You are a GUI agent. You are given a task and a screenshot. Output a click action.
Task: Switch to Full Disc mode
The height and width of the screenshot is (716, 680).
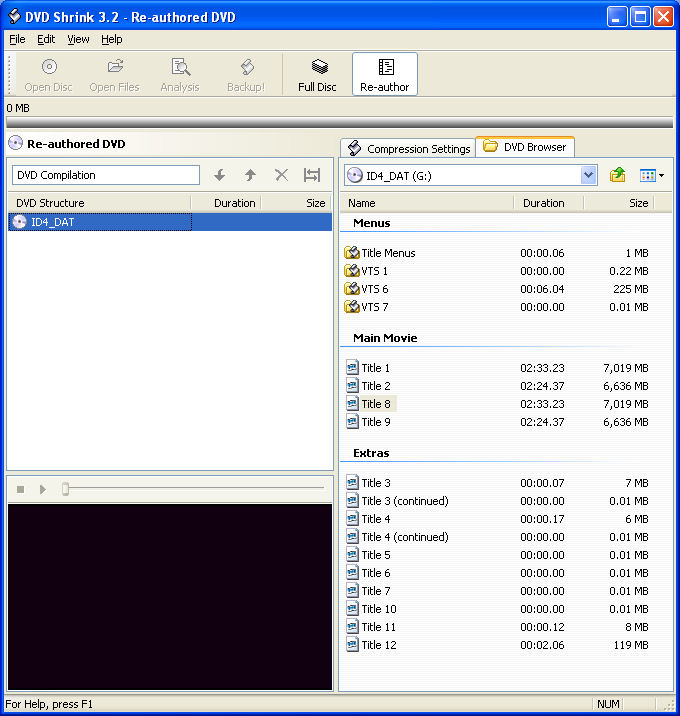(317, 74)
